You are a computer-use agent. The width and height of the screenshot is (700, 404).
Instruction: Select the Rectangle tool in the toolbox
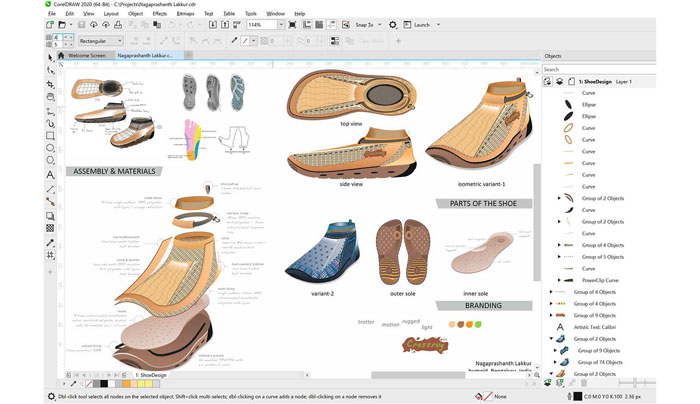(x=51, y=134)
